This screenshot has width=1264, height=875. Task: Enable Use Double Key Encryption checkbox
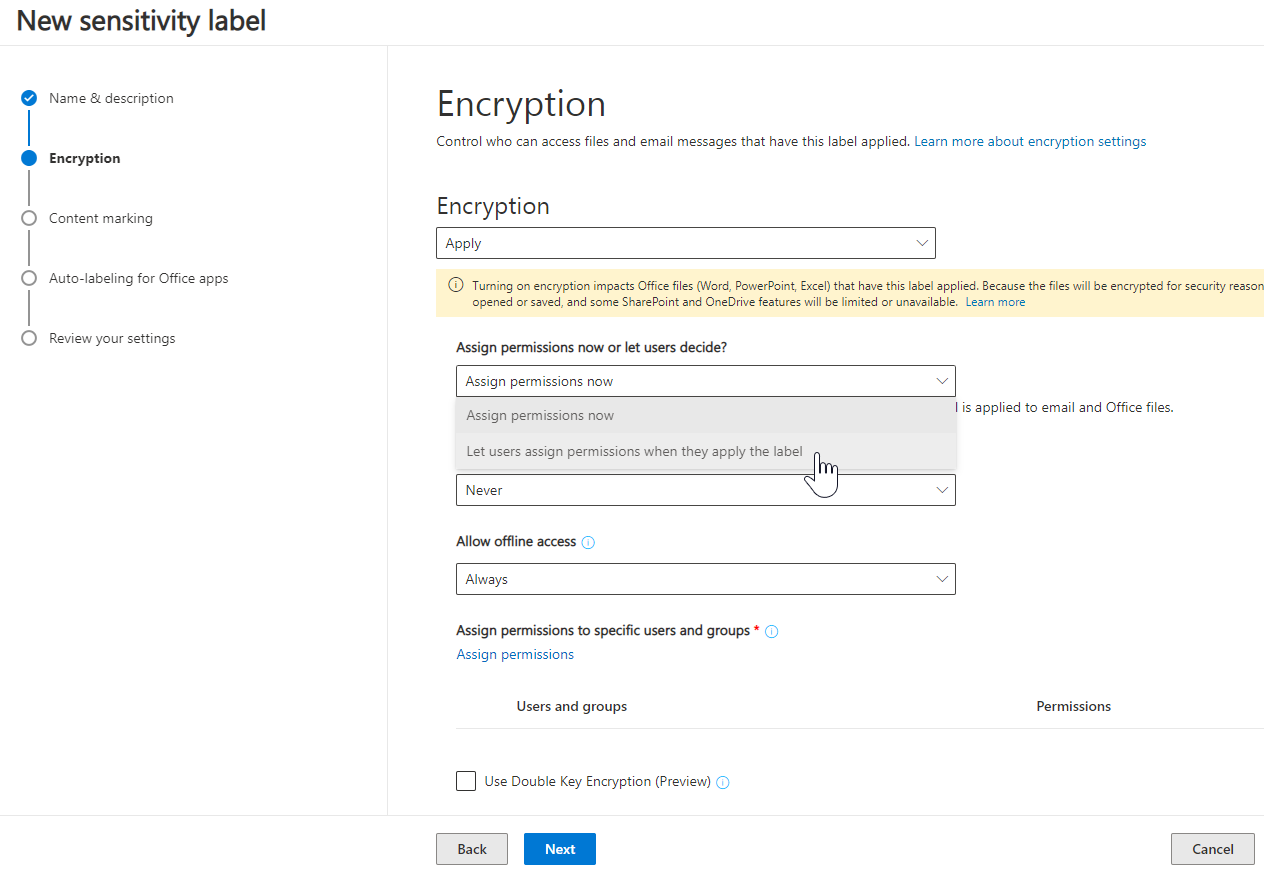(x=466, y=781)
